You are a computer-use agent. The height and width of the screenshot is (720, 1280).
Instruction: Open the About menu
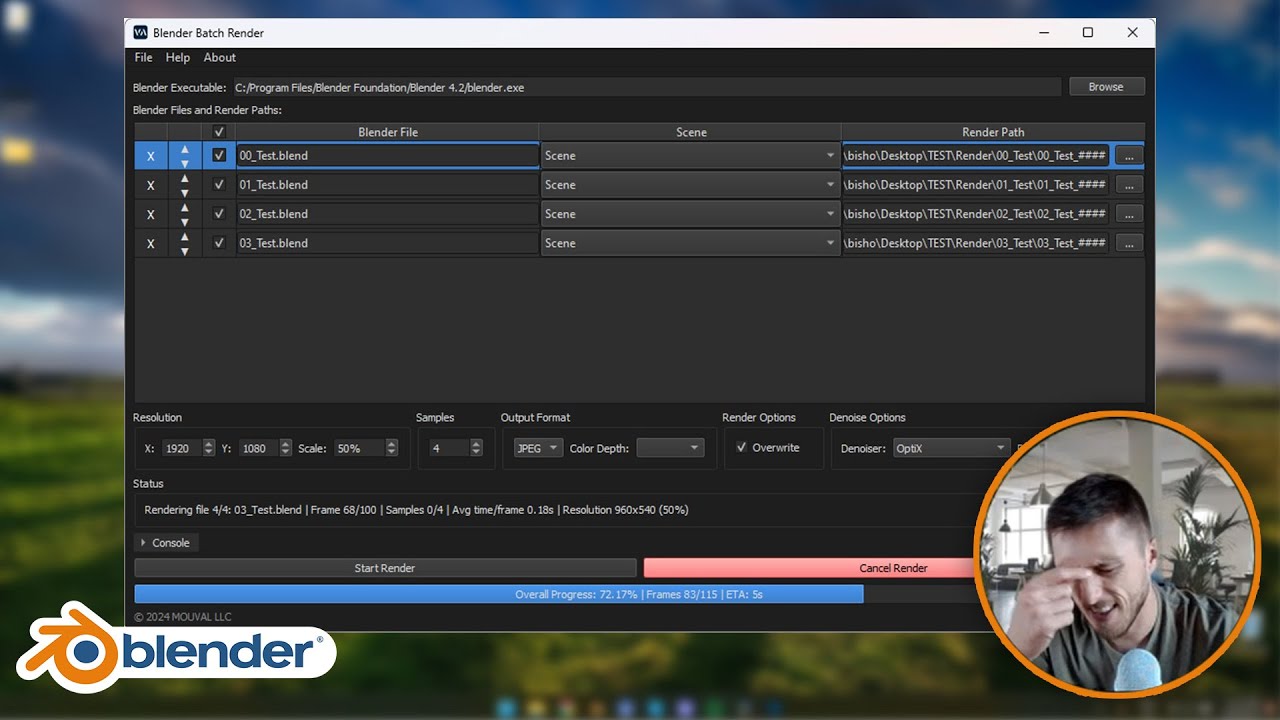[220, 58]
